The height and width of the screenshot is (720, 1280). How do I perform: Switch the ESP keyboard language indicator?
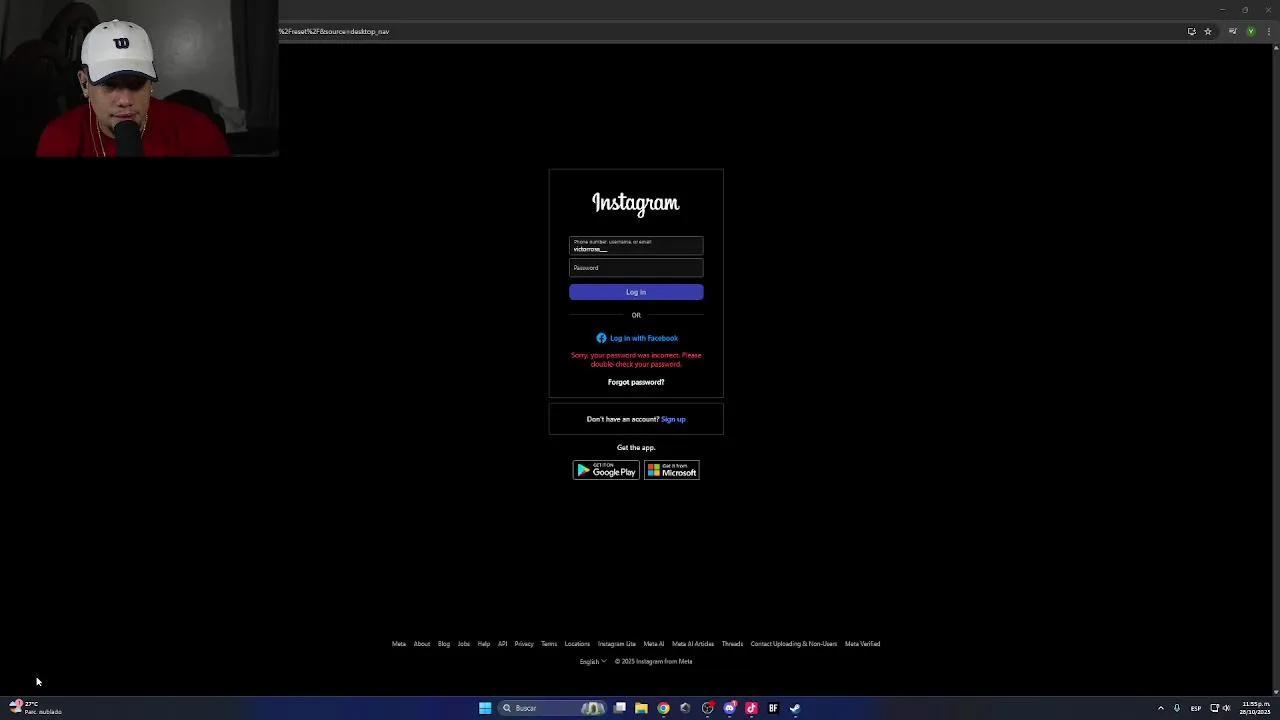coord(1196,708)
